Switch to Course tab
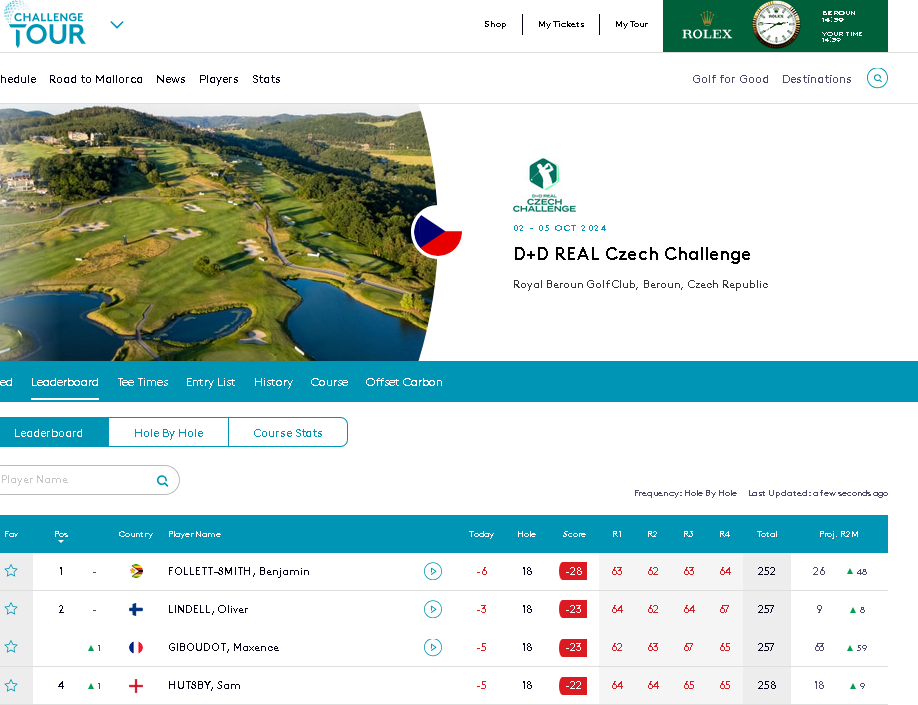The image size is (918, 705). (329, 382)
